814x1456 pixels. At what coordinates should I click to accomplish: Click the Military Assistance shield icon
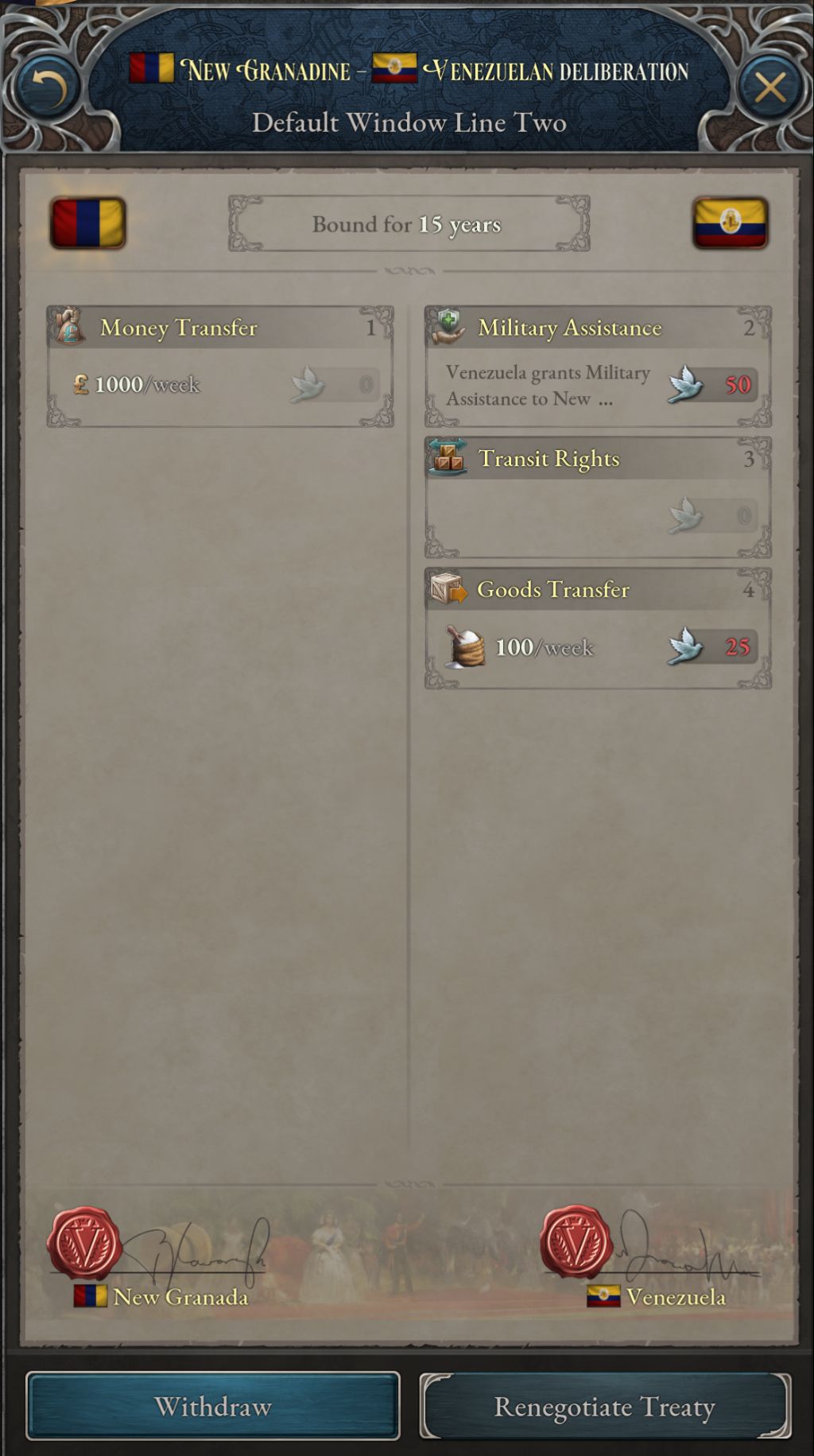pos(448,326)
